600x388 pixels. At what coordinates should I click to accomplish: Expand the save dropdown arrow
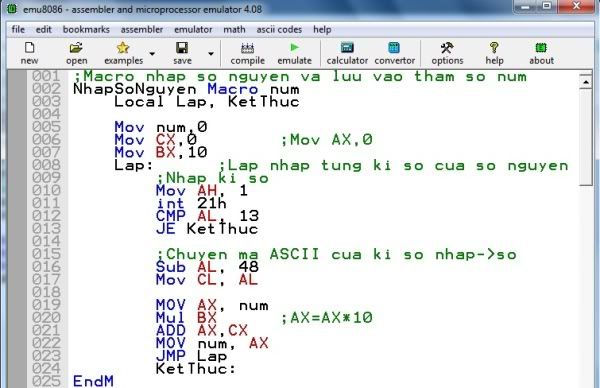point(210,54)
